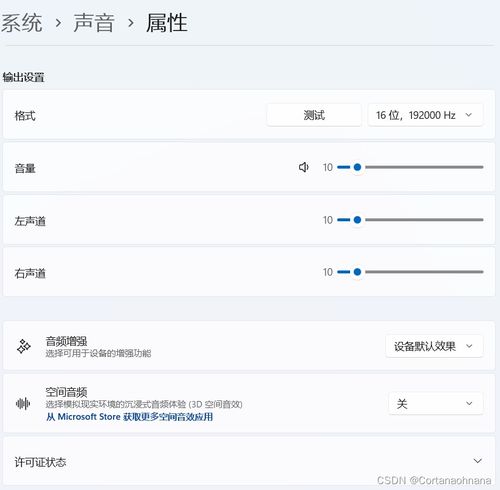The height and width of the screenshot is (490, 500).
Task: Click the 音量 slider track near maximum
Action: pos(478,167)
